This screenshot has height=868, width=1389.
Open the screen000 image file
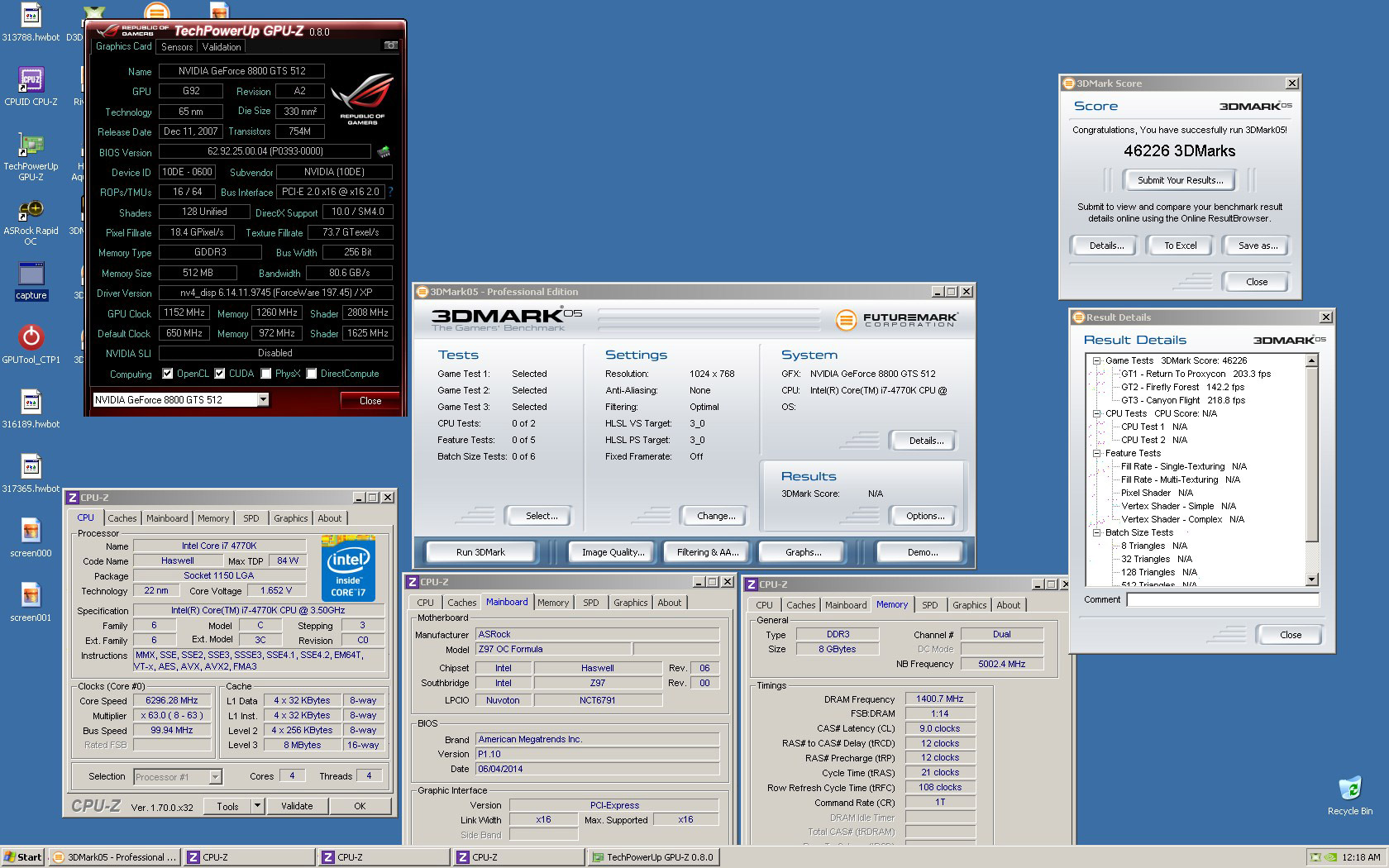[31, 531]
